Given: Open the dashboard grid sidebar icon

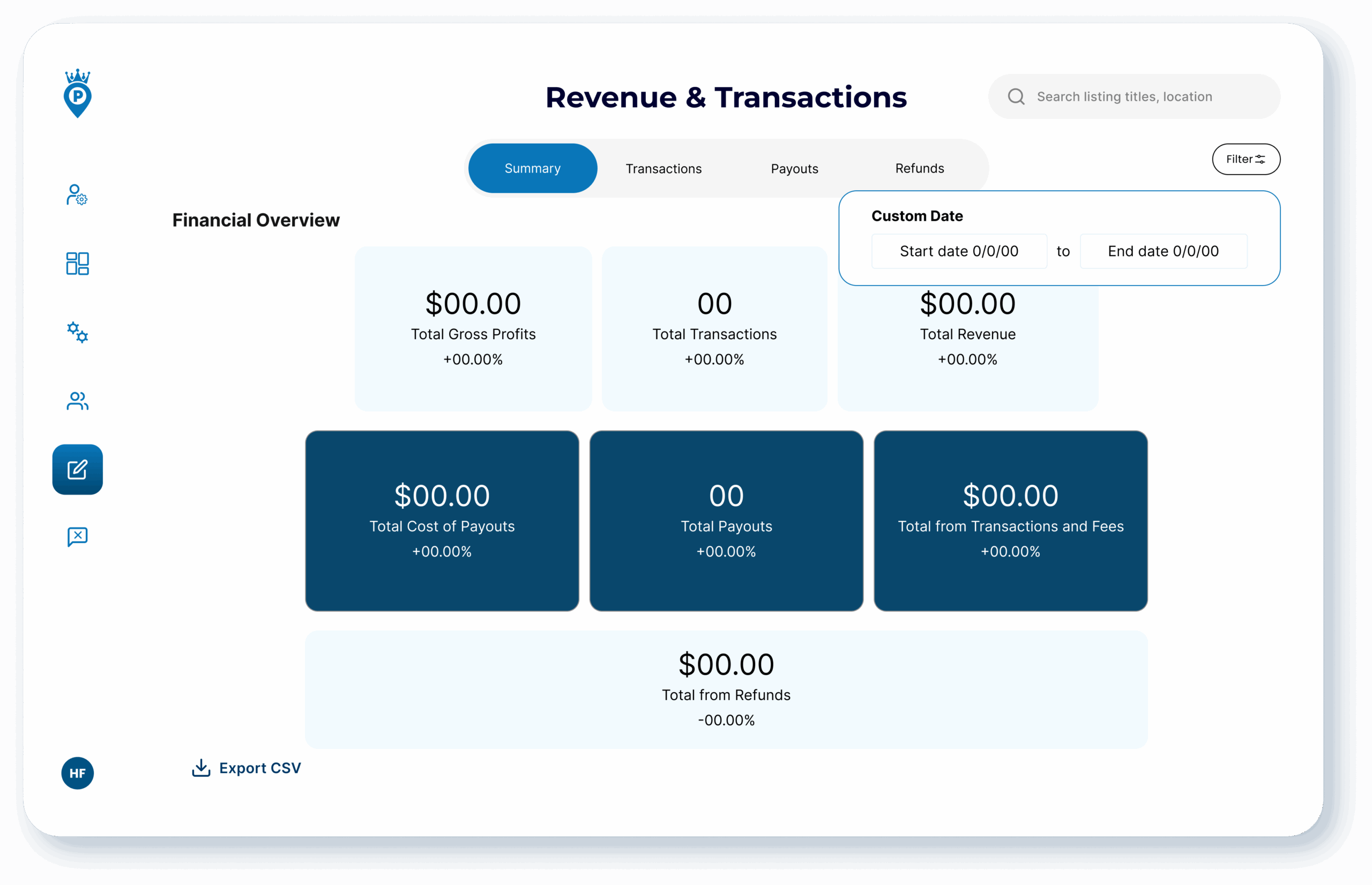Looking at the screenshot, I should click(77, 263).
